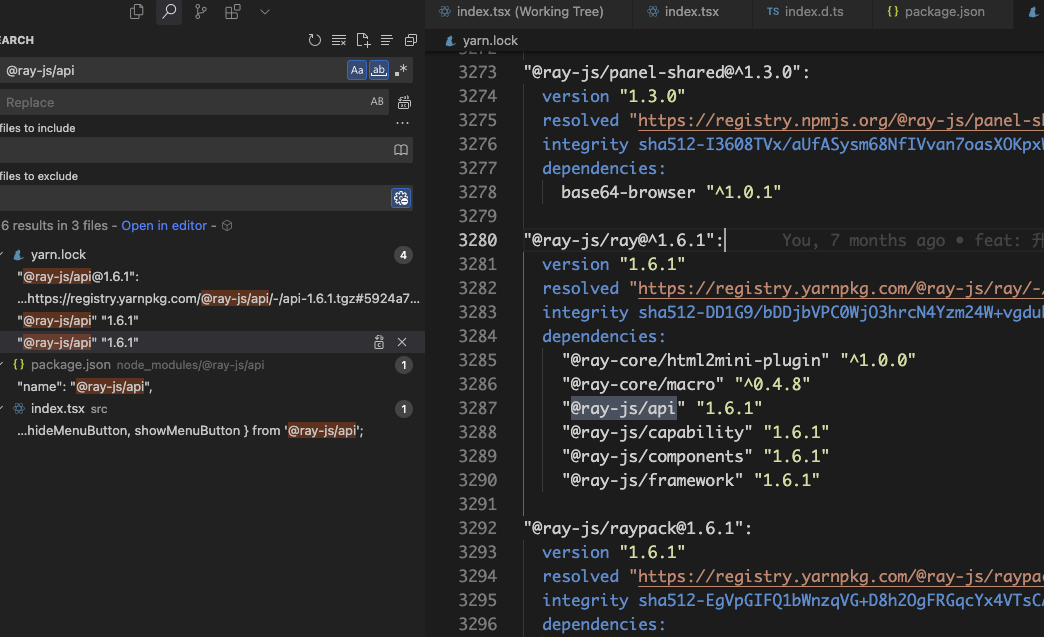Open new search editor icon
1044x637 pixels.
[363, 40]
